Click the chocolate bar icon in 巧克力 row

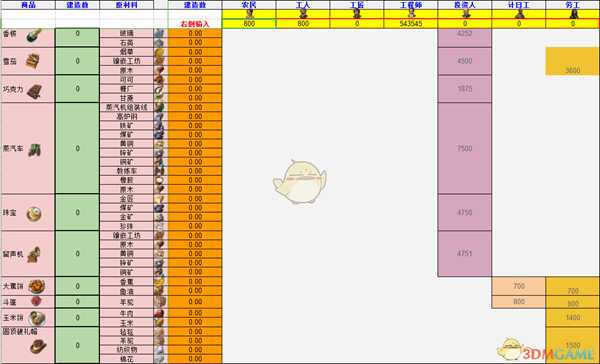pos(34,91)
